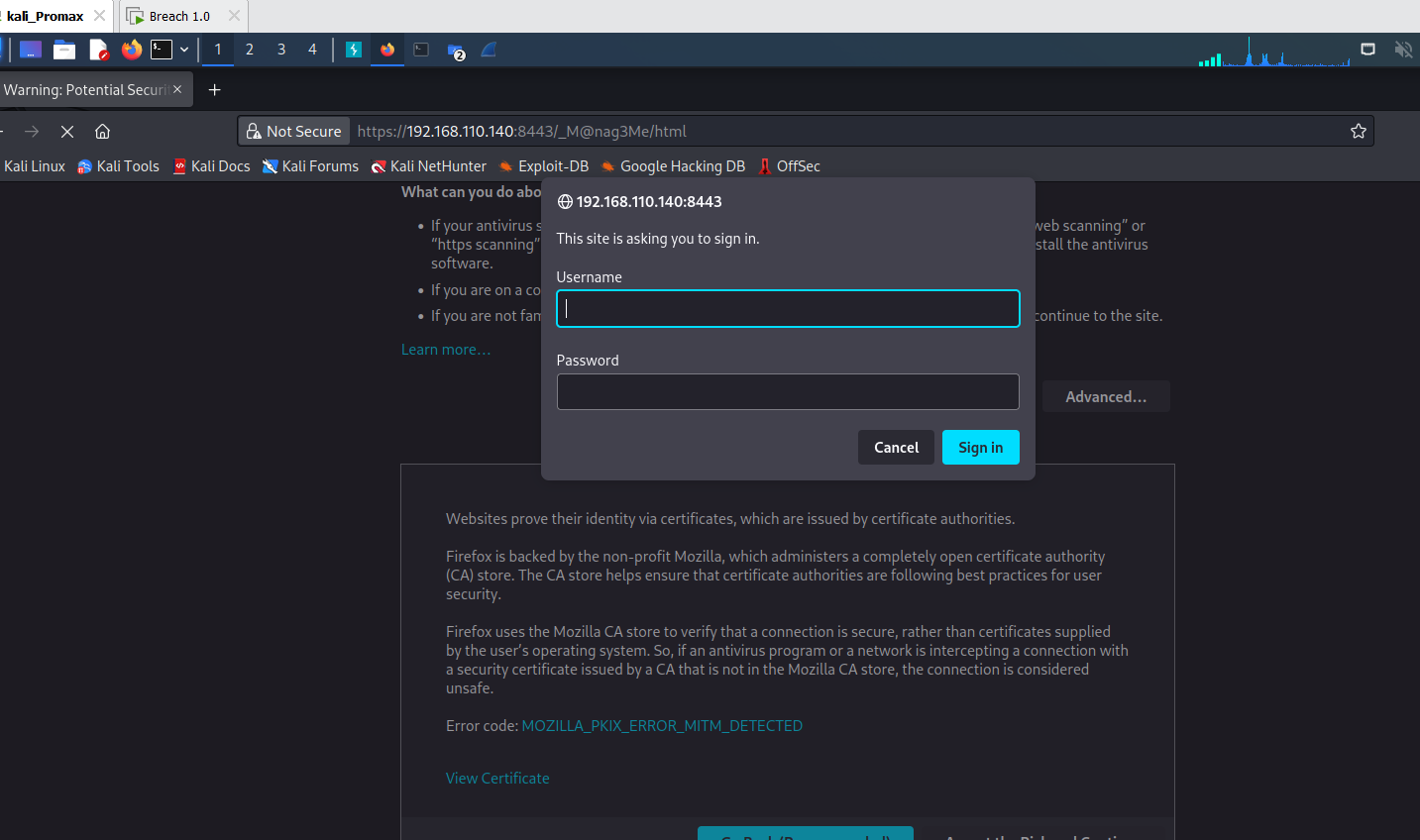Click the Advanced… button
Screen dimensions: 1420x840
pos(1106,396)
